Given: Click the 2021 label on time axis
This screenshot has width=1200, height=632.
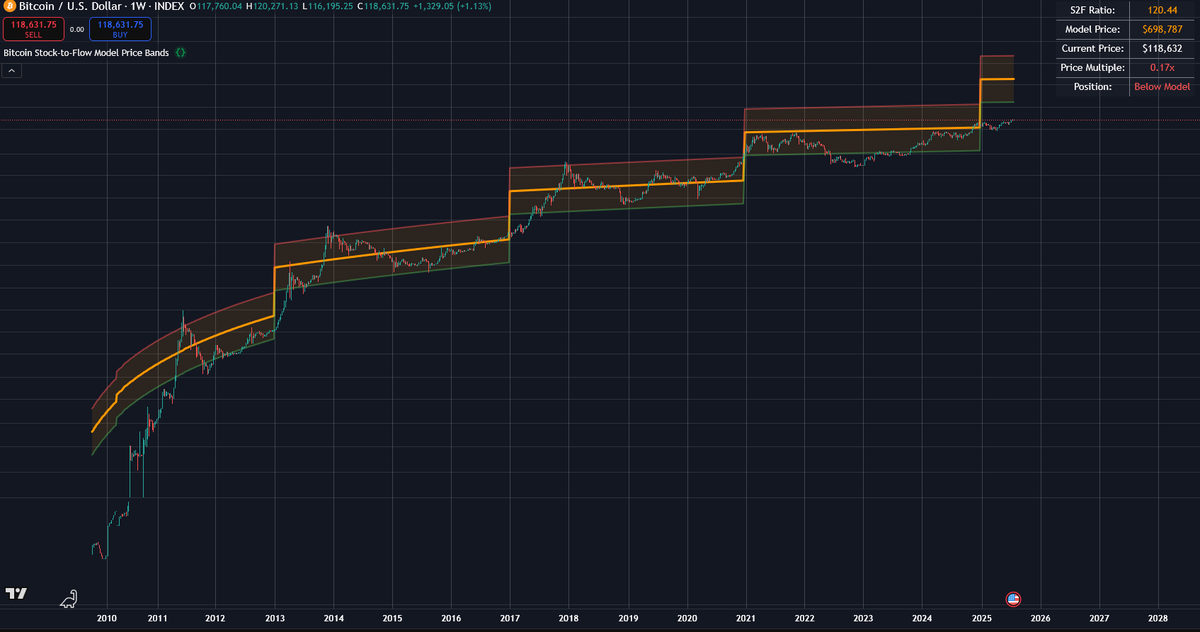Looking at the screenshot, I should 746,619.
